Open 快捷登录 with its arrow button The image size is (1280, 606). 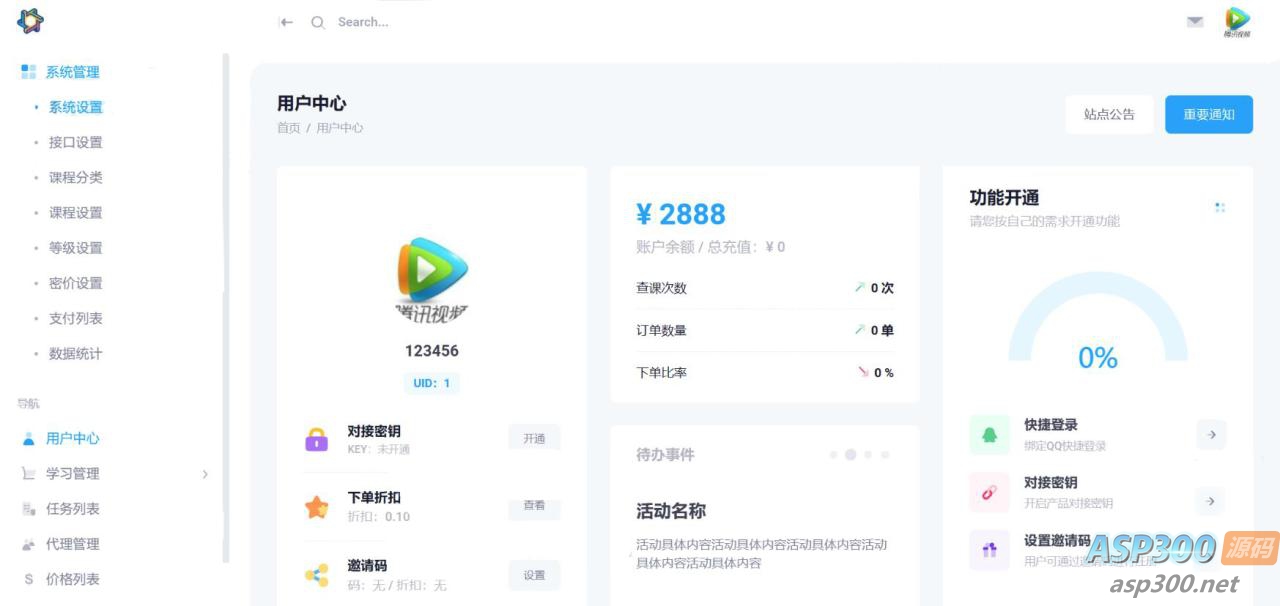pyautogui.click(x=1211, y=435)
